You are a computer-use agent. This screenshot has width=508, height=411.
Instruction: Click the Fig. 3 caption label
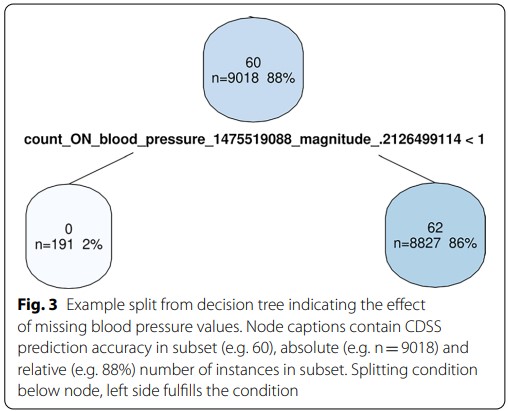point(37,305)
